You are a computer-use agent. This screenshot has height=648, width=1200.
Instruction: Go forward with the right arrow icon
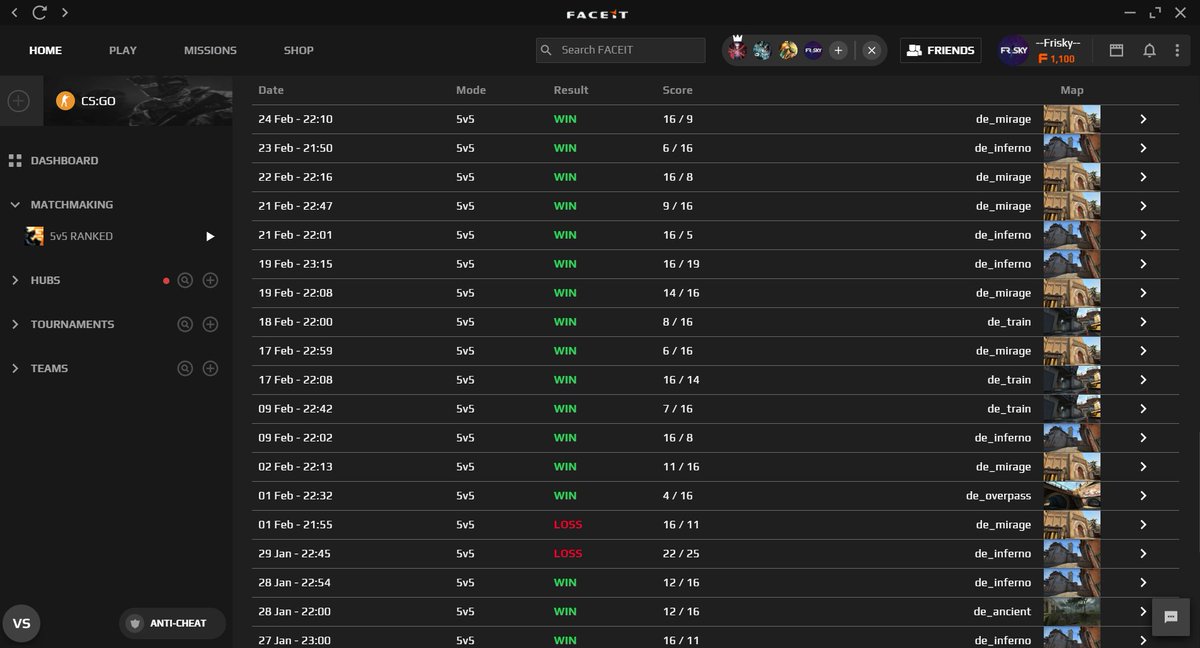click(x=65, y=13)
